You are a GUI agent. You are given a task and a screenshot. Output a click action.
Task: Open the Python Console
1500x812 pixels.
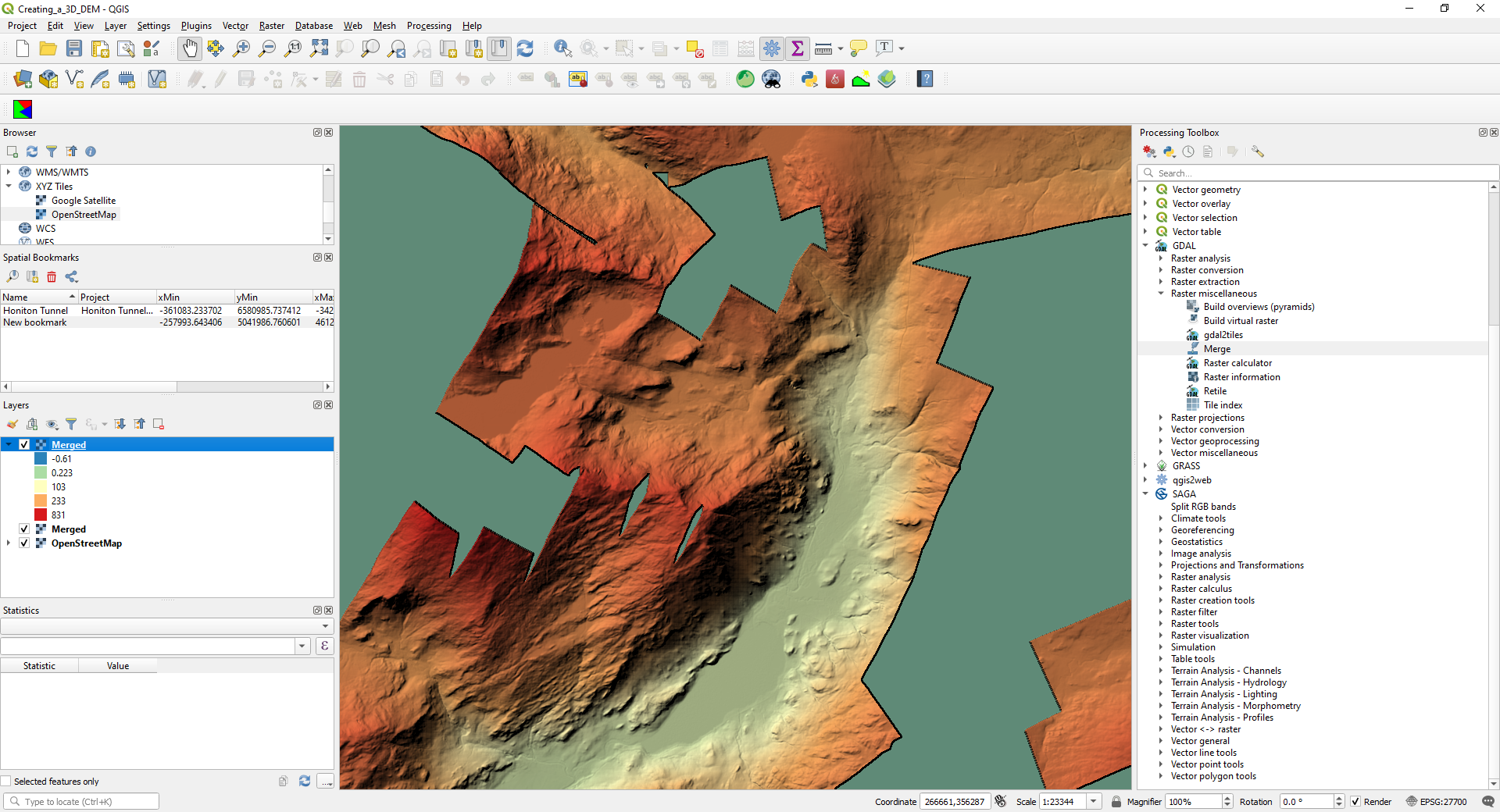pos(809,79)
